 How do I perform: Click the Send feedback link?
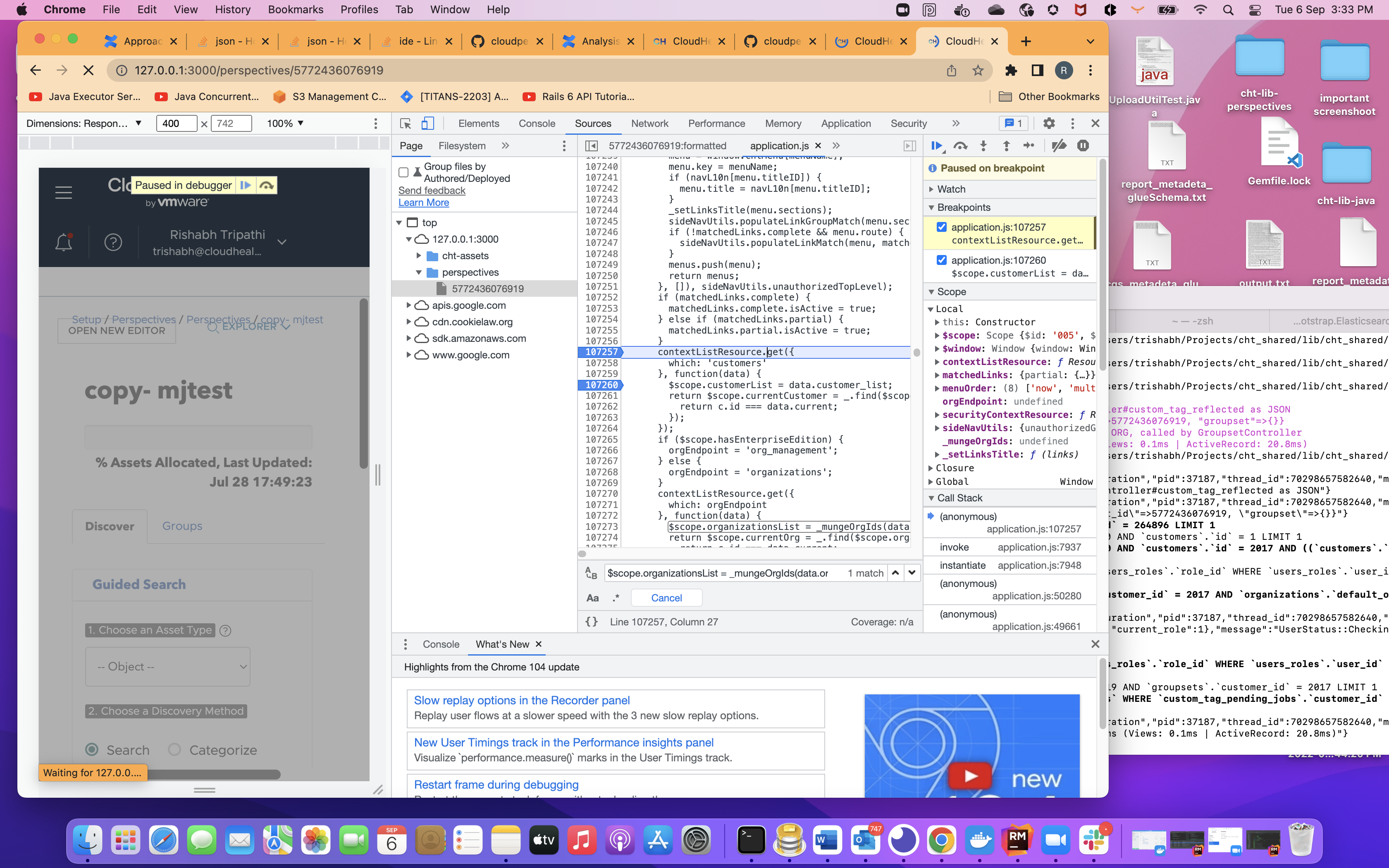tap(432, 191)
